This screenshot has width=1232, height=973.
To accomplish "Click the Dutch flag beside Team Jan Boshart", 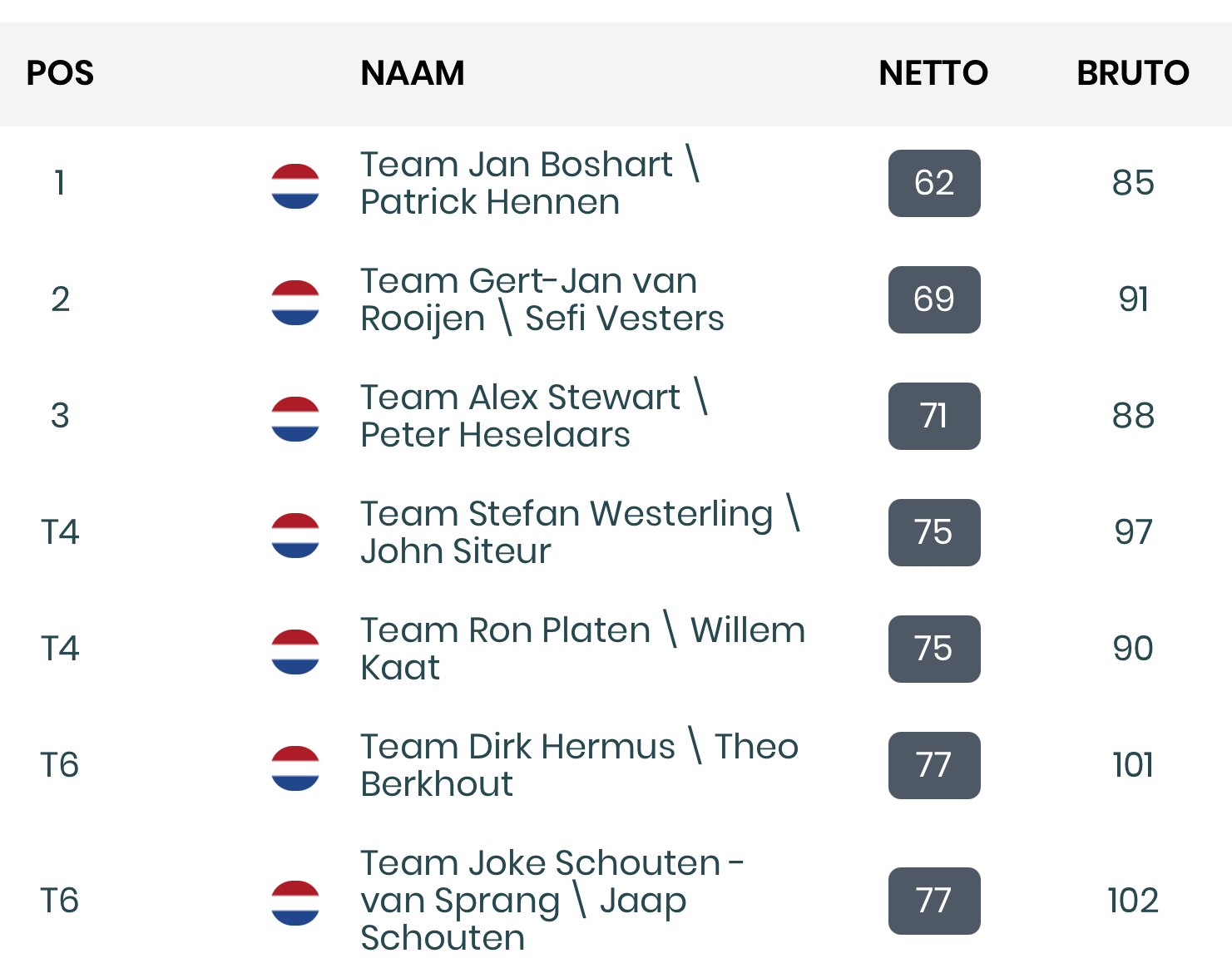I will click(295, 186).
